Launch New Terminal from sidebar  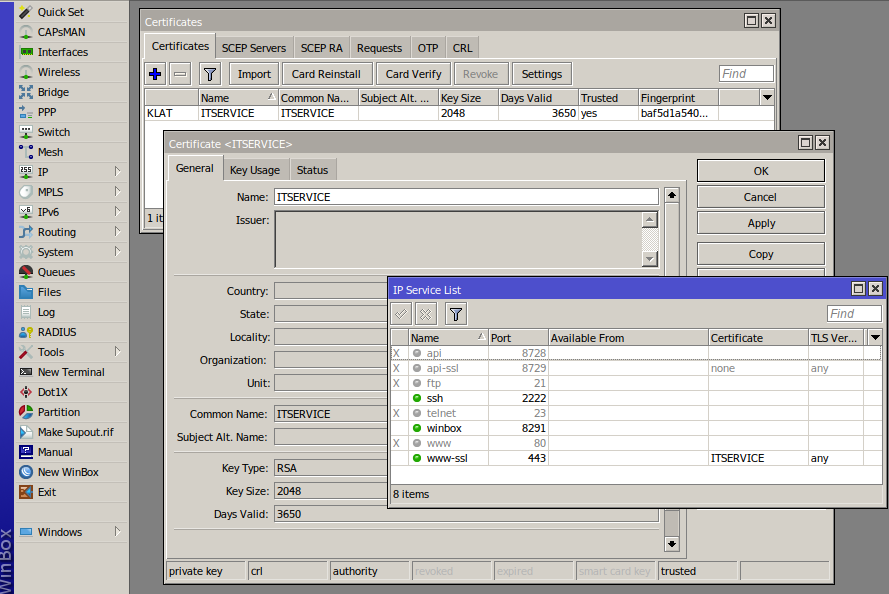70,372
